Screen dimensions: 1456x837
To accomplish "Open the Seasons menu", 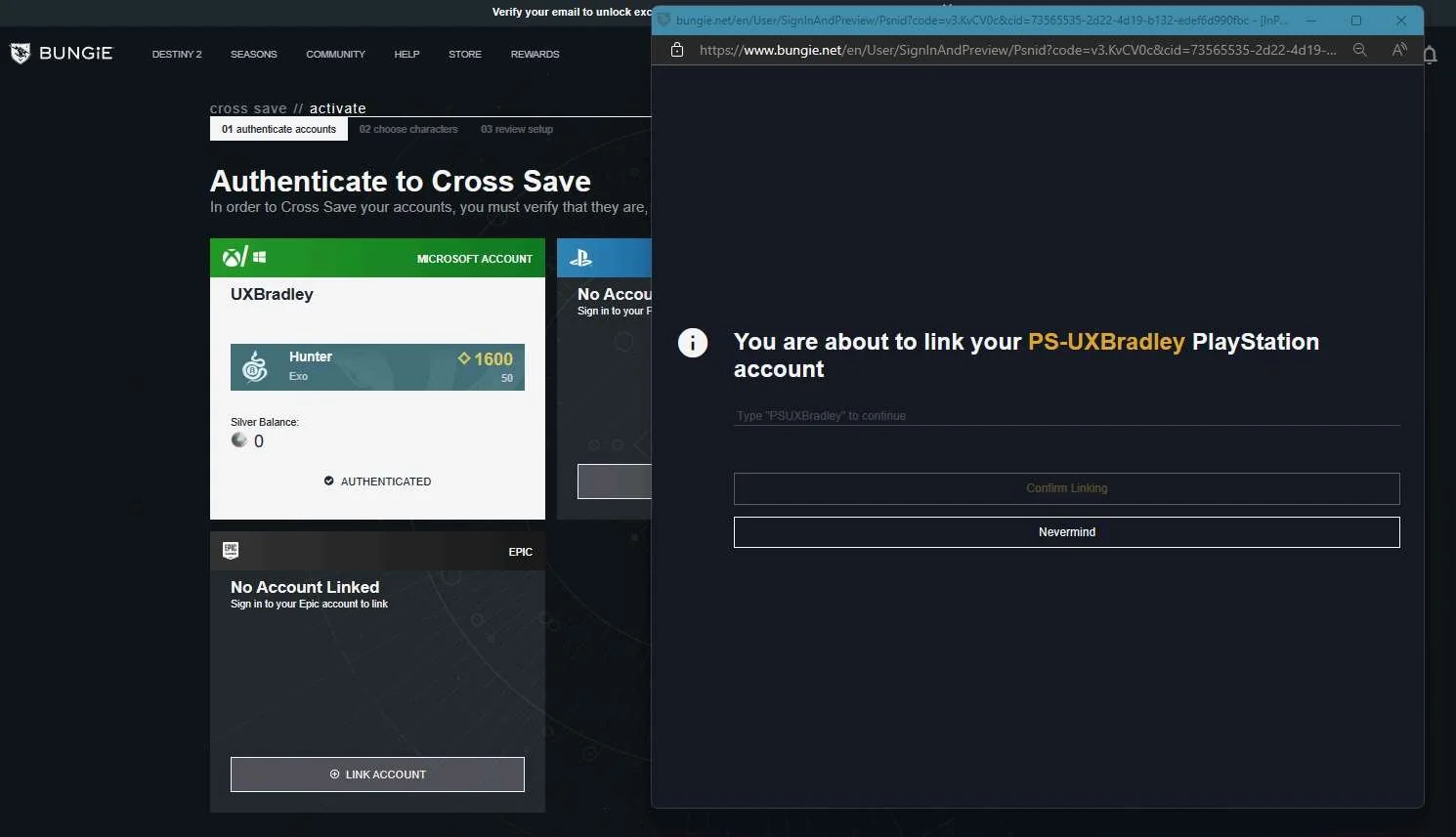I will 254,55.
